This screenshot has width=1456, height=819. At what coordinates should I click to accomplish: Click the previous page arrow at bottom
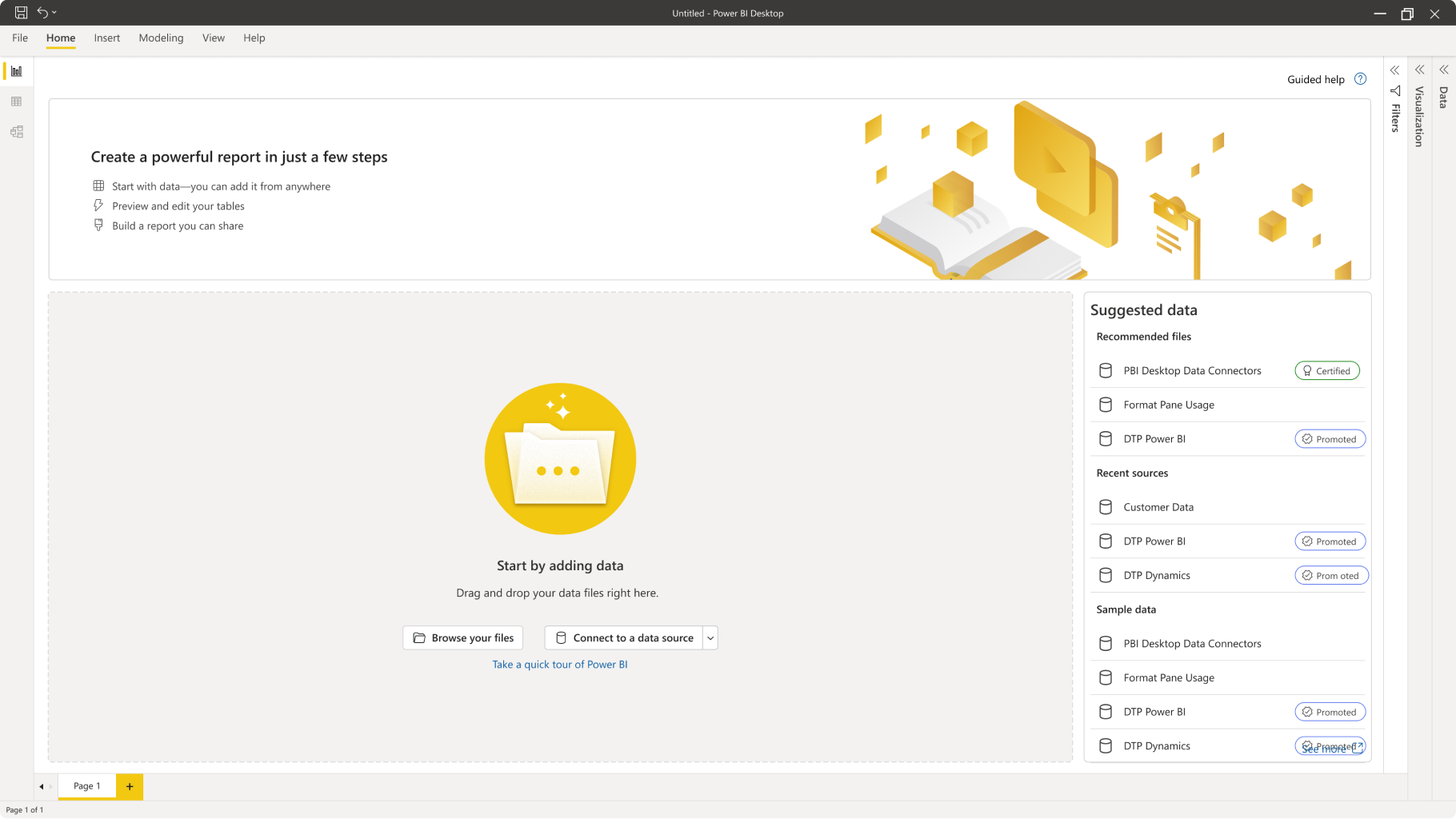point(42,786)
